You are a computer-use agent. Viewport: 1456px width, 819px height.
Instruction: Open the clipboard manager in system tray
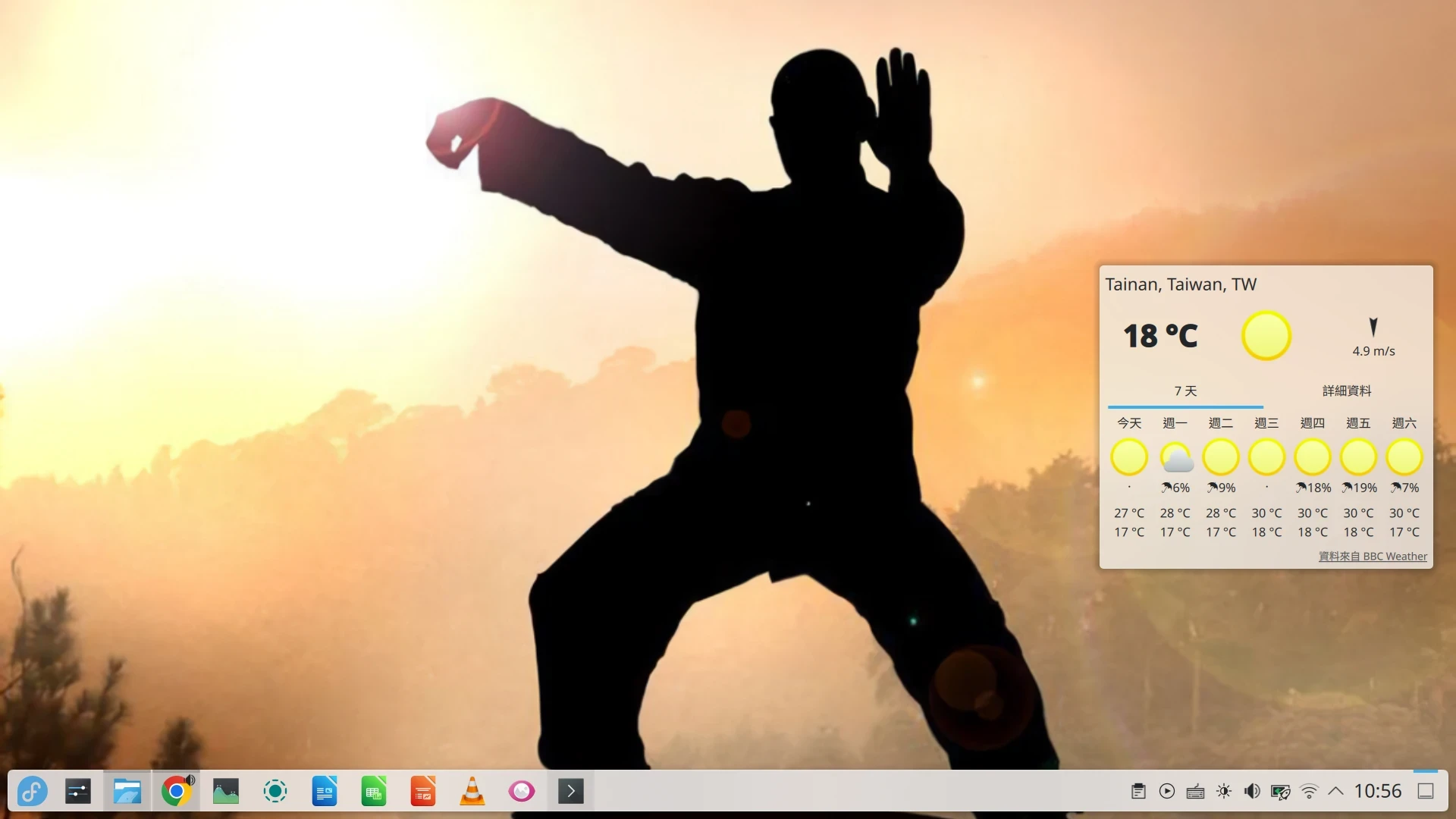pyautogui.click(x=1139, y=791)
